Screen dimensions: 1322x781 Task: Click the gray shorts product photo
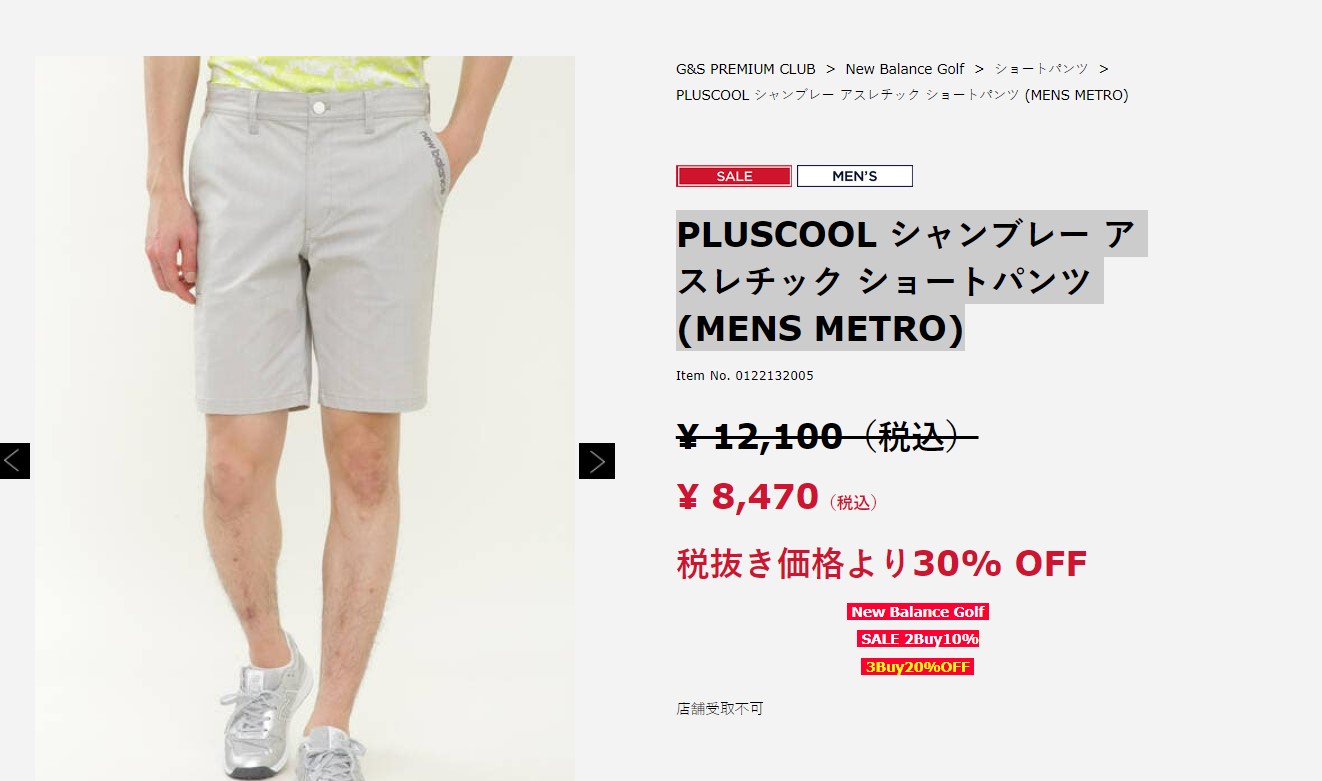tap(305, 418)
